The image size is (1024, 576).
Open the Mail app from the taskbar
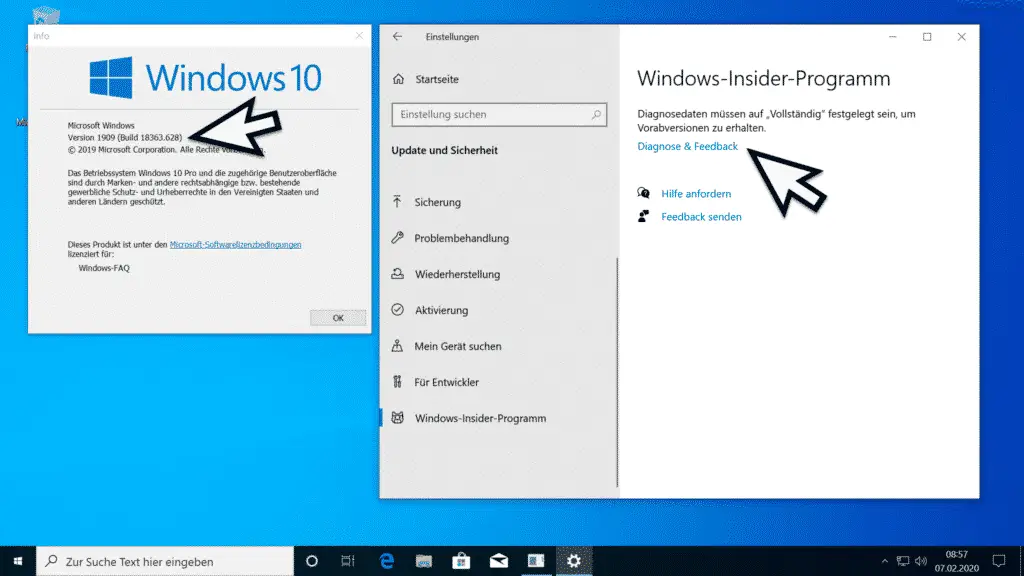[499, 561]
